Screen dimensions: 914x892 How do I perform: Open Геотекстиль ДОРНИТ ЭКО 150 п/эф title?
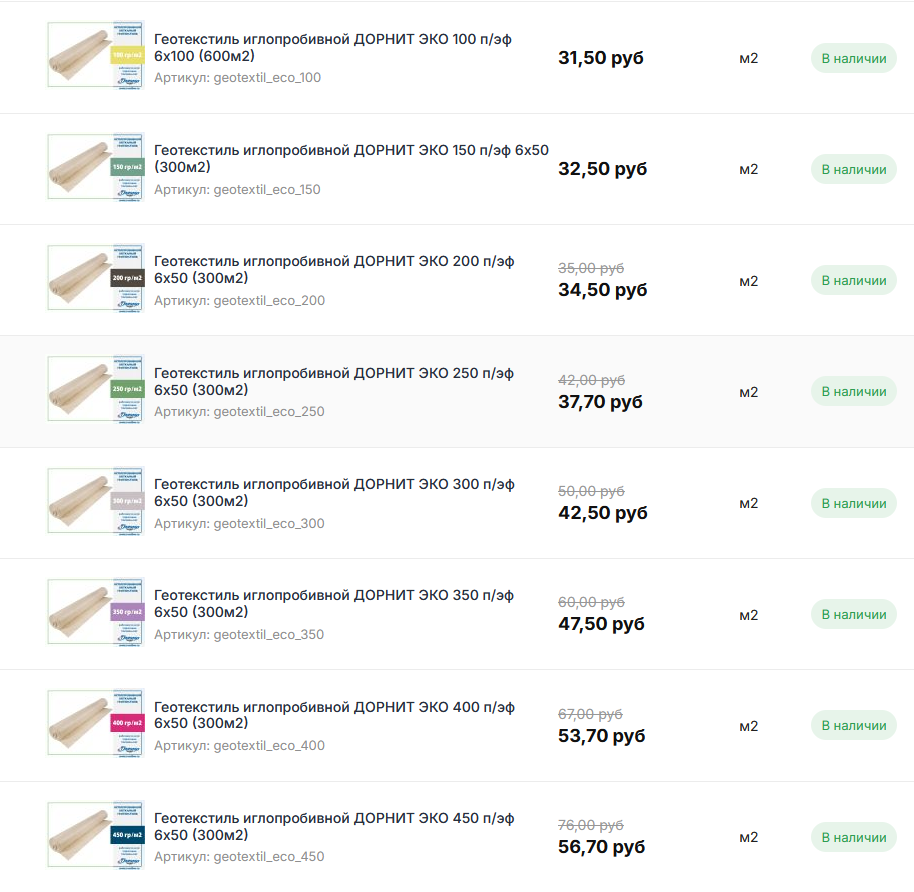(351, 159)
